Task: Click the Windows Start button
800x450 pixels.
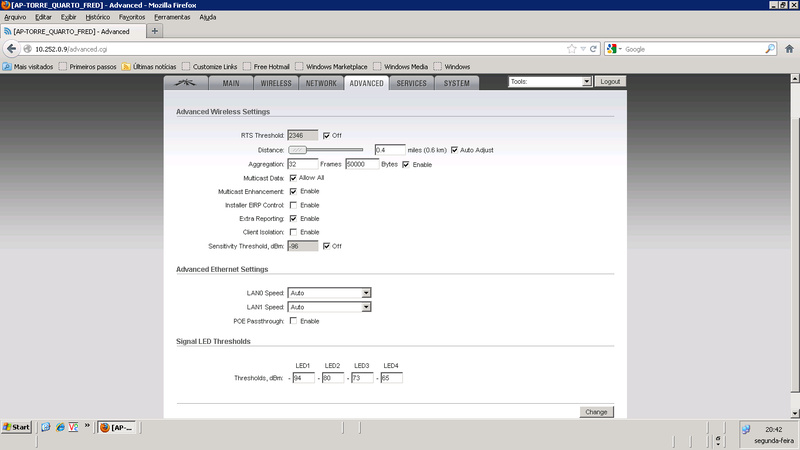Action: pyautogui.click(x=17, y=427)
